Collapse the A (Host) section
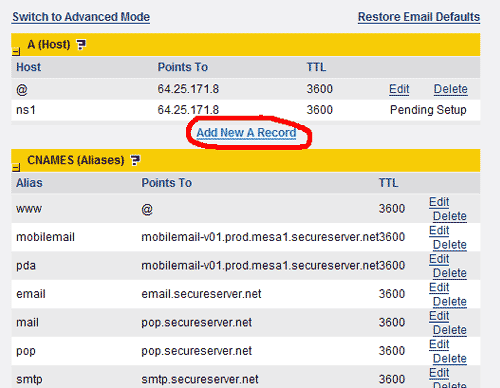 click(x=16, y=52)
